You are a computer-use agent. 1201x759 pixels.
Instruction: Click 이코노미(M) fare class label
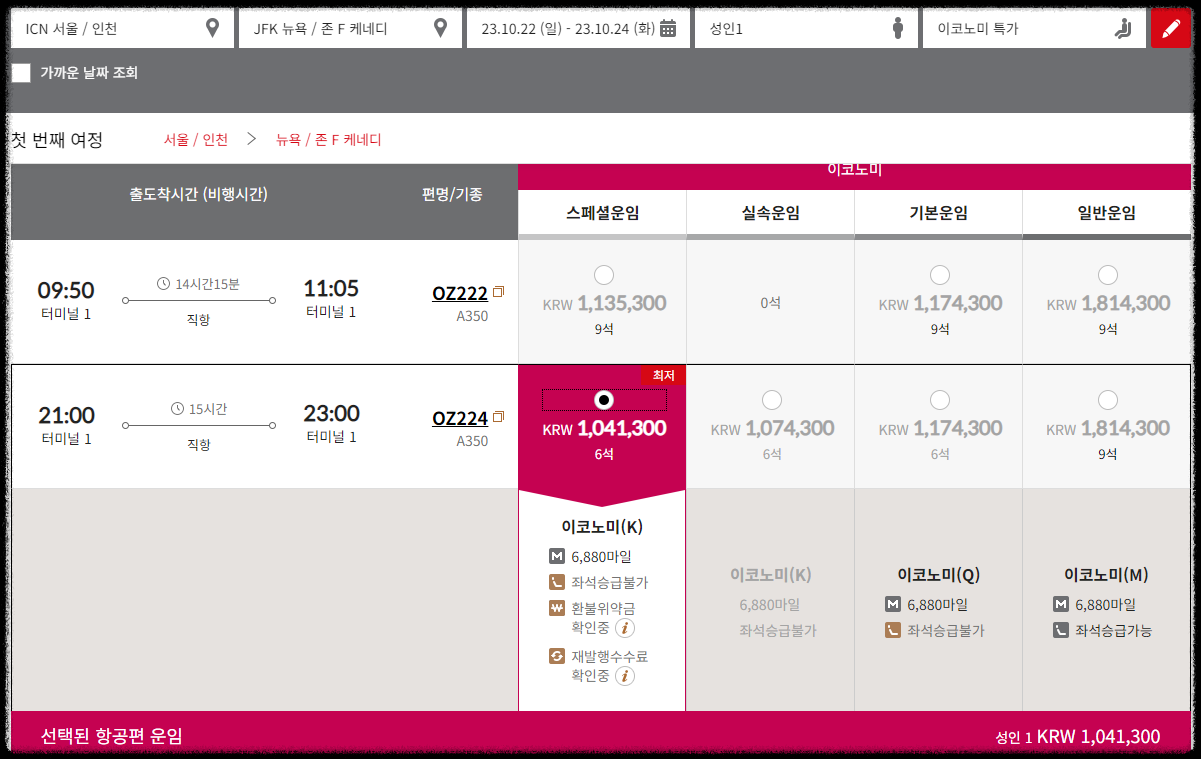click(x=1106, y=575)
